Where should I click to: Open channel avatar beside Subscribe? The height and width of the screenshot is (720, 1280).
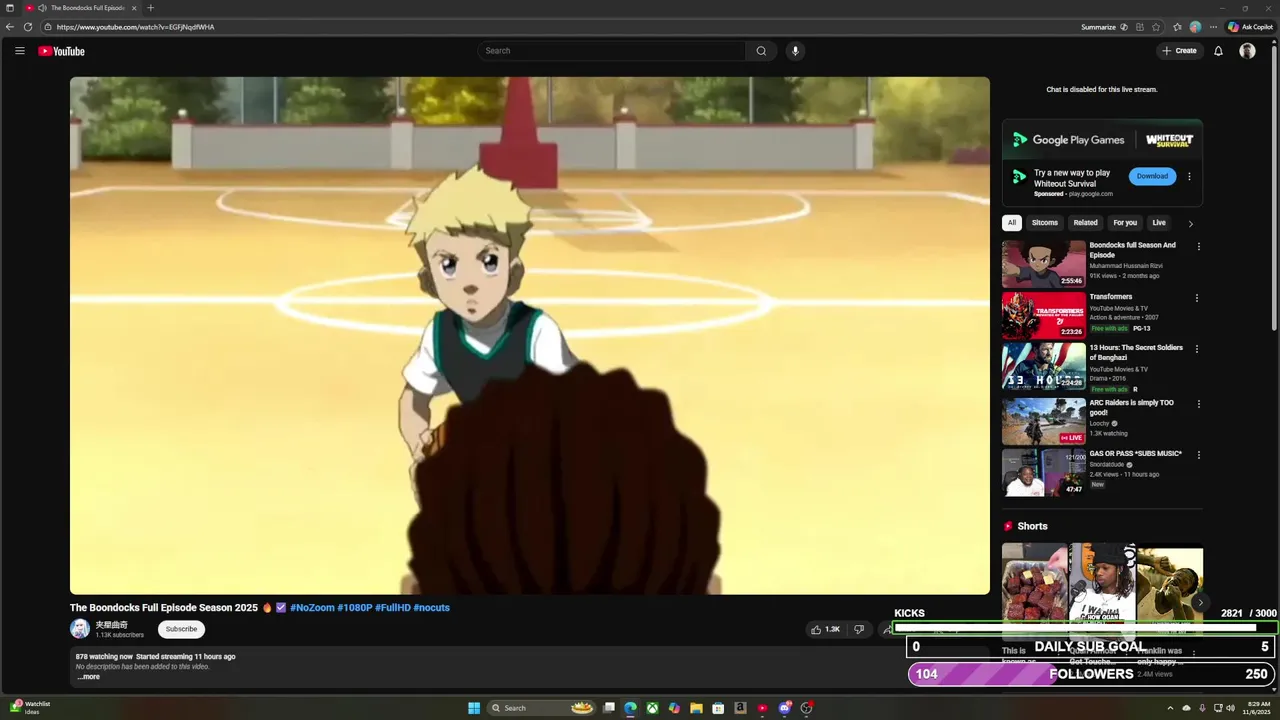(x=80, y=629)
